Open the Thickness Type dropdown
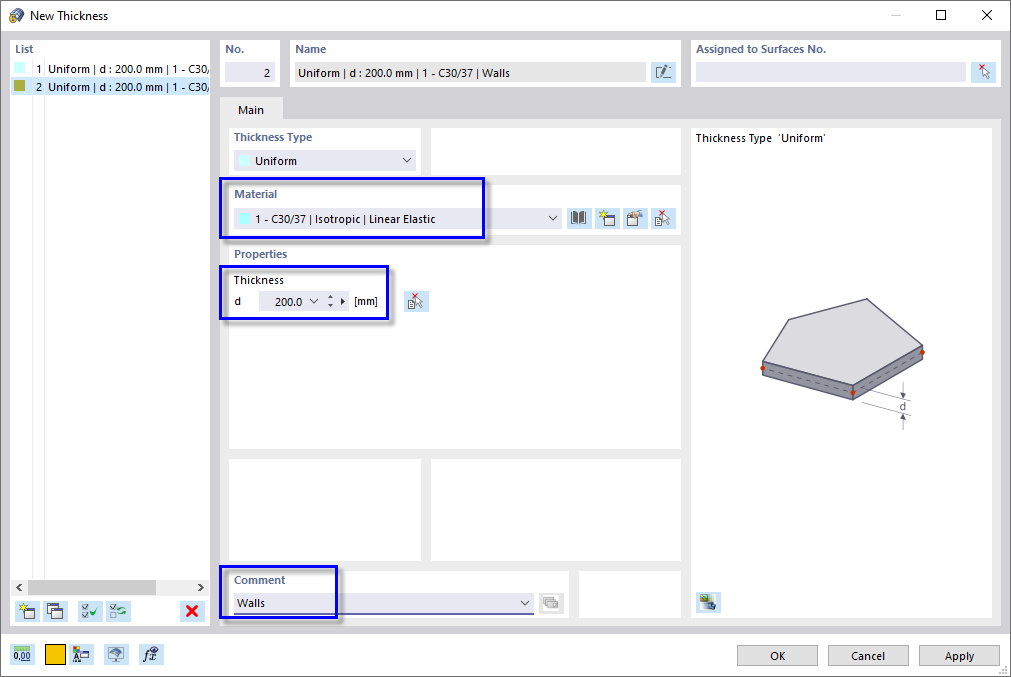This screenshot has width=1011, height=677. [x=406, y=160]
